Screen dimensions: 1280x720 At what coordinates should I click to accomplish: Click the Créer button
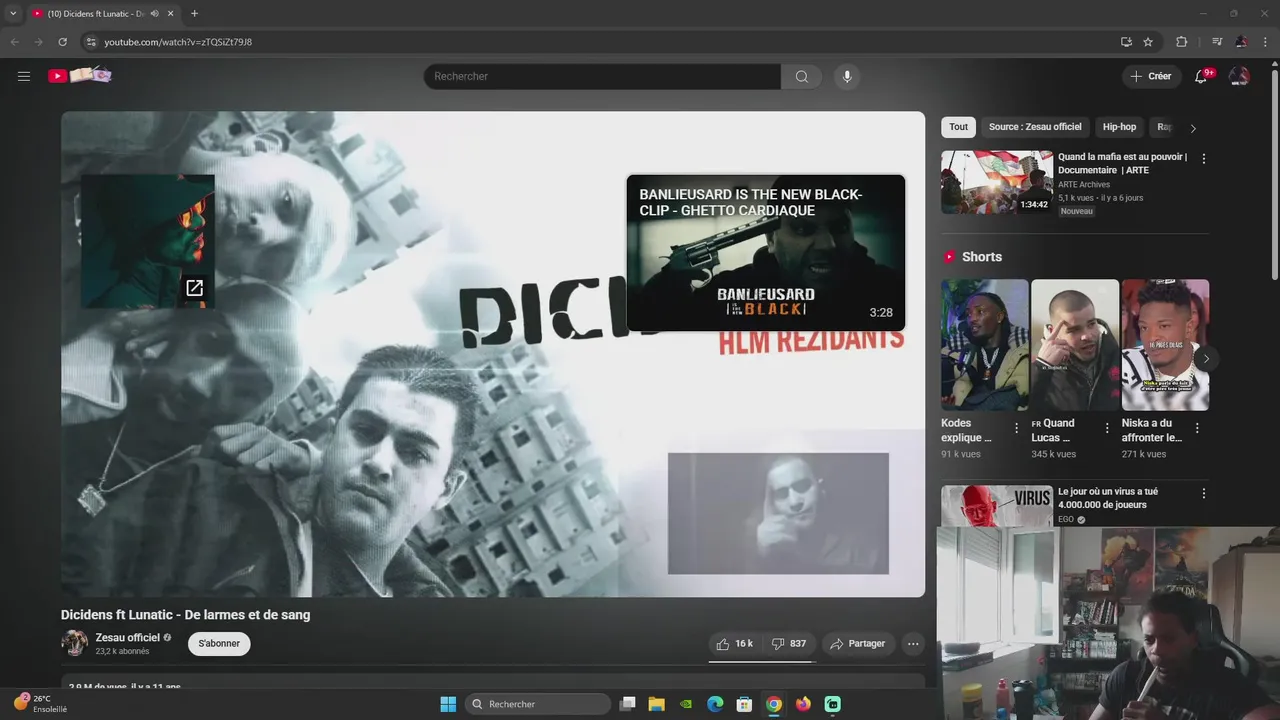click(x=1151, y=76)
